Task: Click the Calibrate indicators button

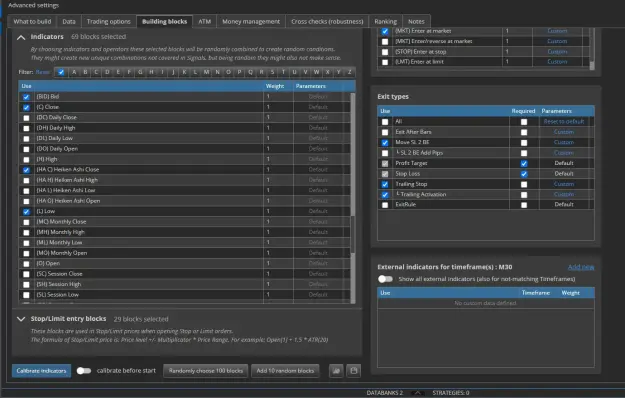Action: click(41, 371)
